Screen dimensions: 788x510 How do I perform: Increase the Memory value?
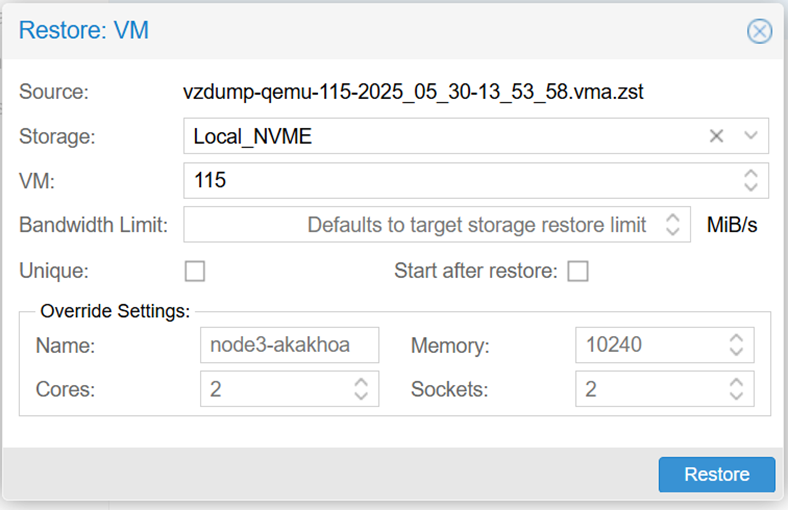pos(736,340)
